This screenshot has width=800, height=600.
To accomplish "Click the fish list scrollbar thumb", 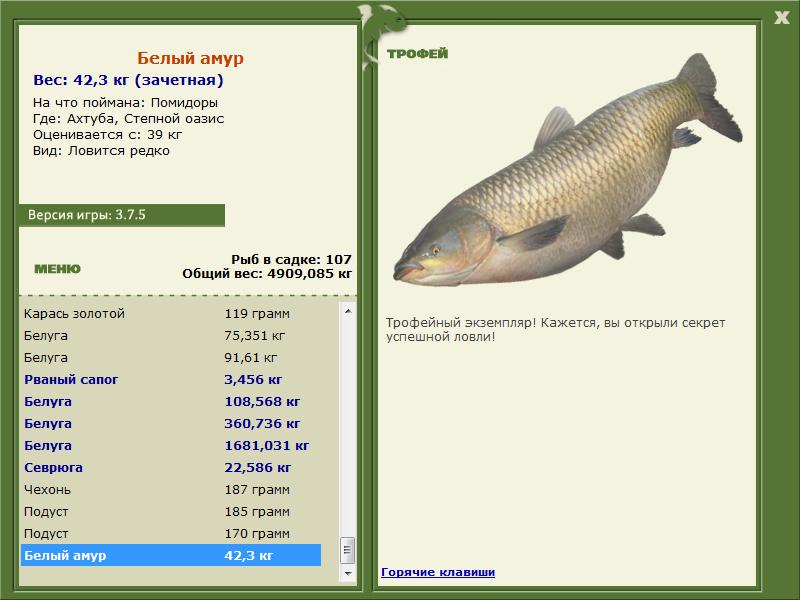I will click(348, 550).
